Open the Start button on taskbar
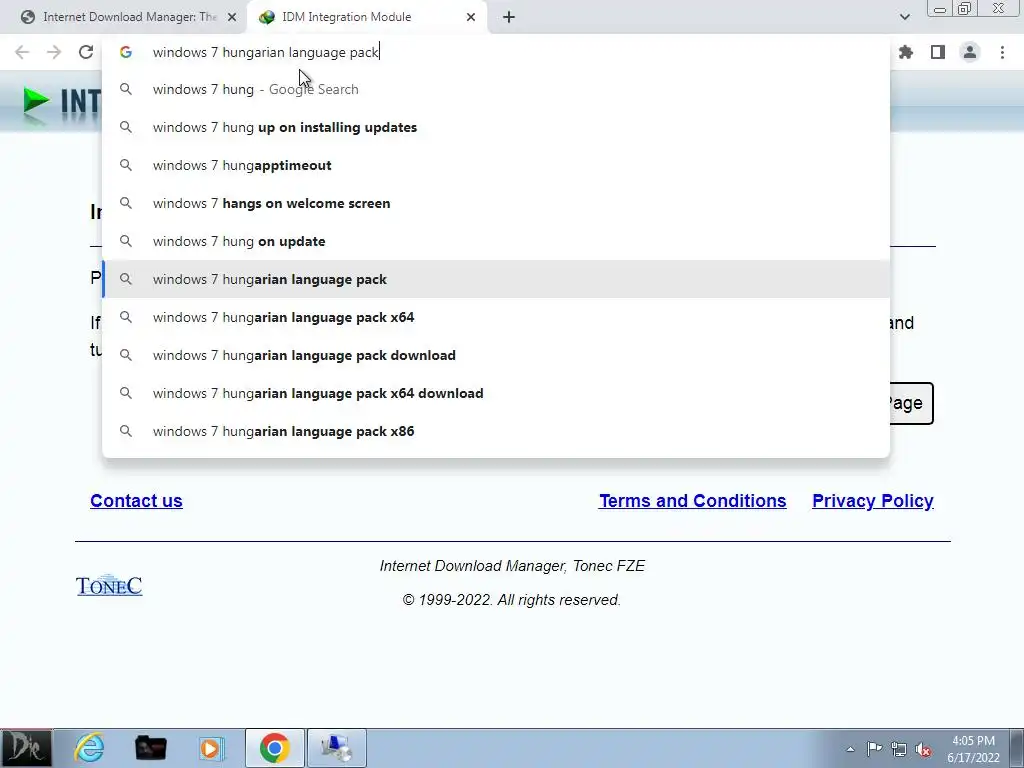 pos(26,748)
